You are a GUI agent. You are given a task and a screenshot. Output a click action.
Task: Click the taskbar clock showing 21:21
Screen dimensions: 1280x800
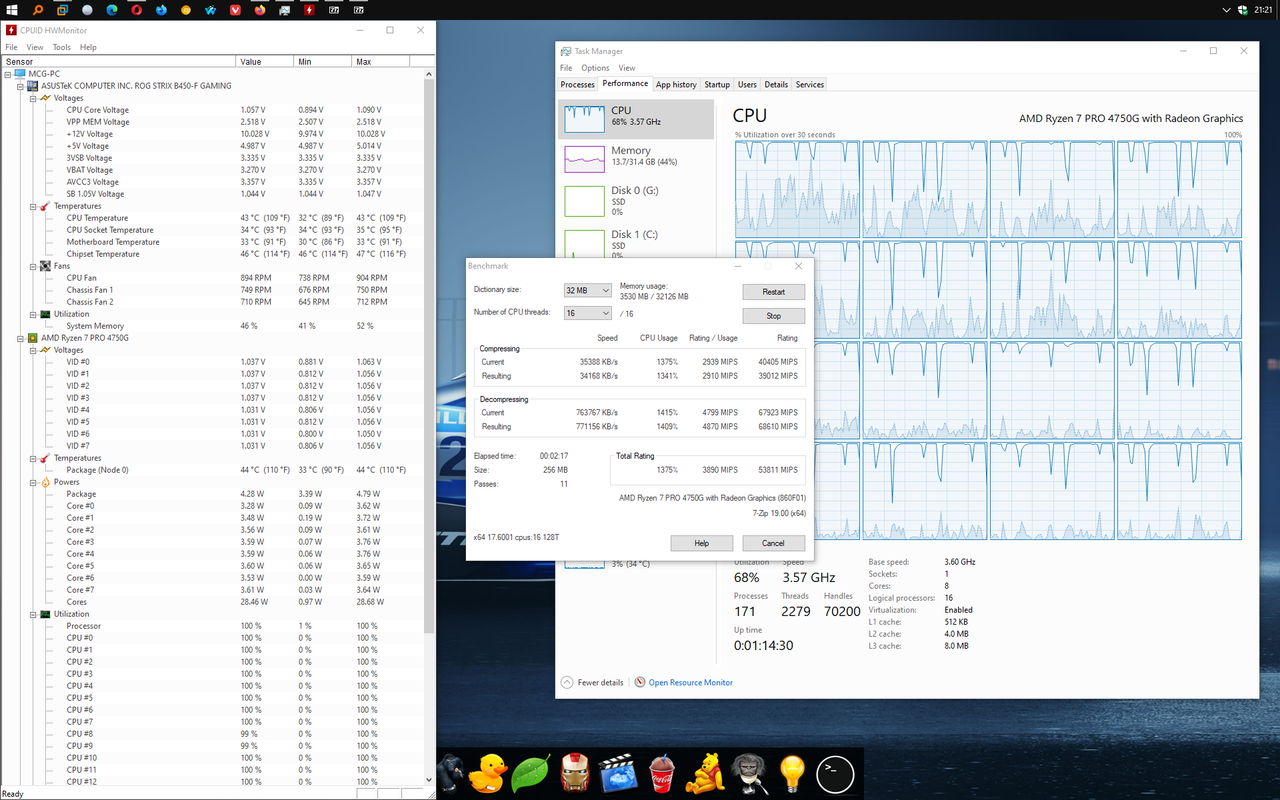1262,10
